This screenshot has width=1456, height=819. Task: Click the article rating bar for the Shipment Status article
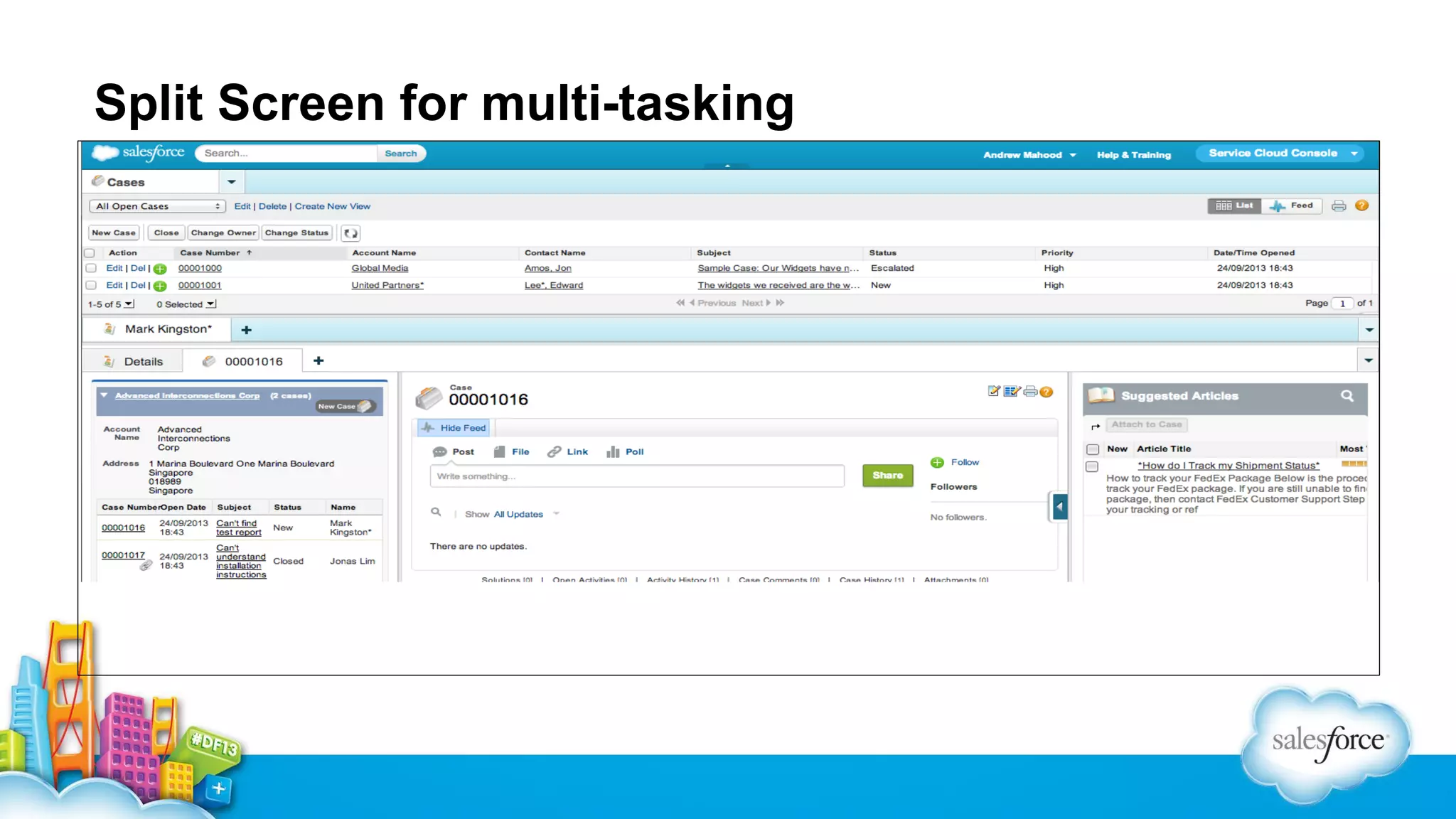click(x=1353, y=464)
